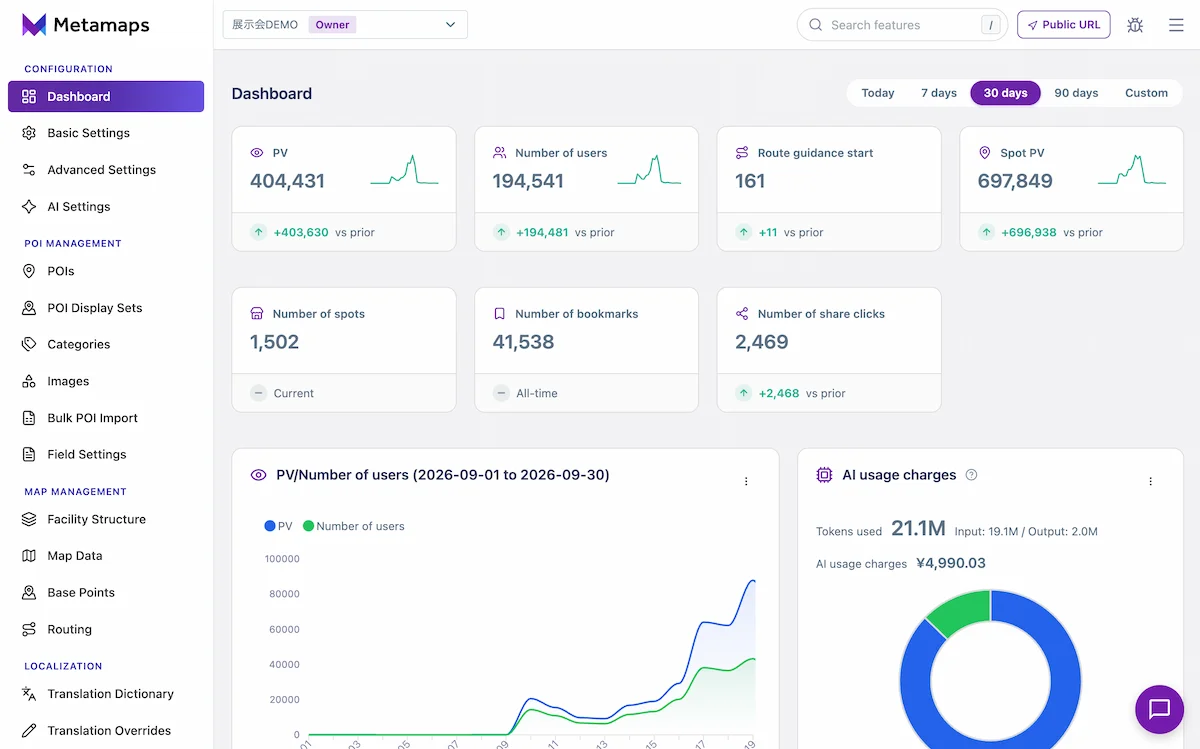Open AI usage charges options menu

coord(1150,482)
